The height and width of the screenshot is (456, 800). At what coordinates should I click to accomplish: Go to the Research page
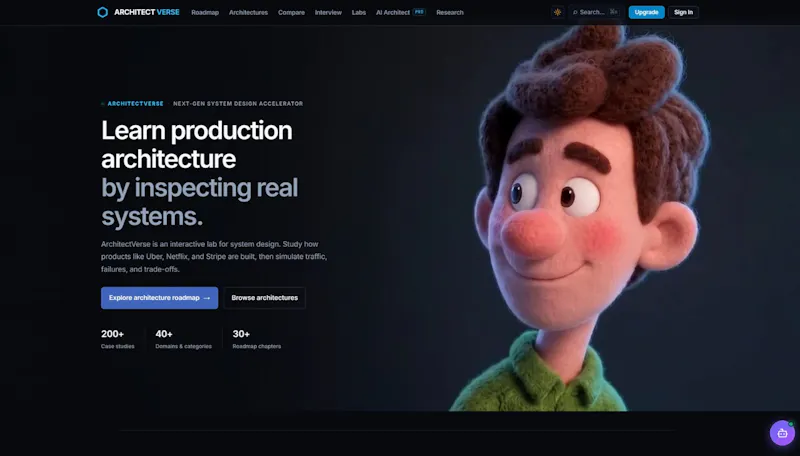450,12
